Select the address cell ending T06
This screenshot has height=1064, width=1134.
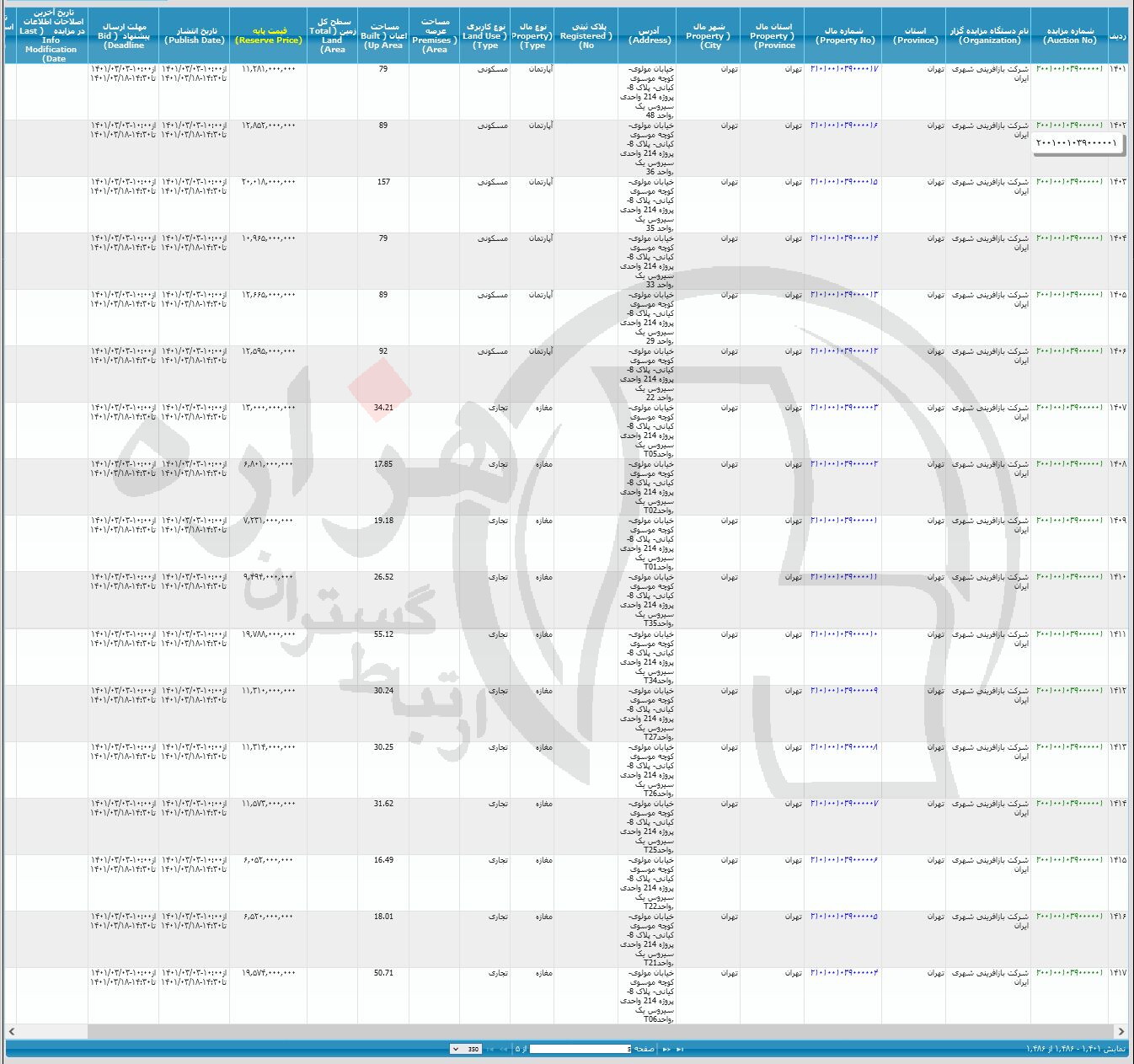[647, 996]
